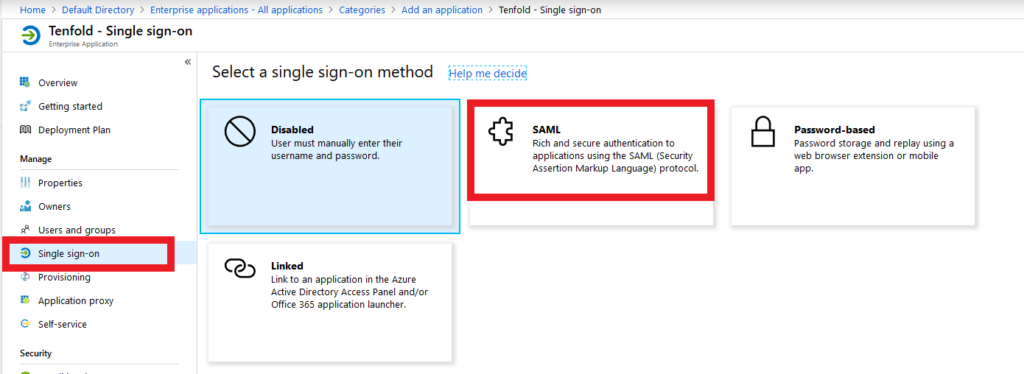Click the Security section heading

[35, 353]
